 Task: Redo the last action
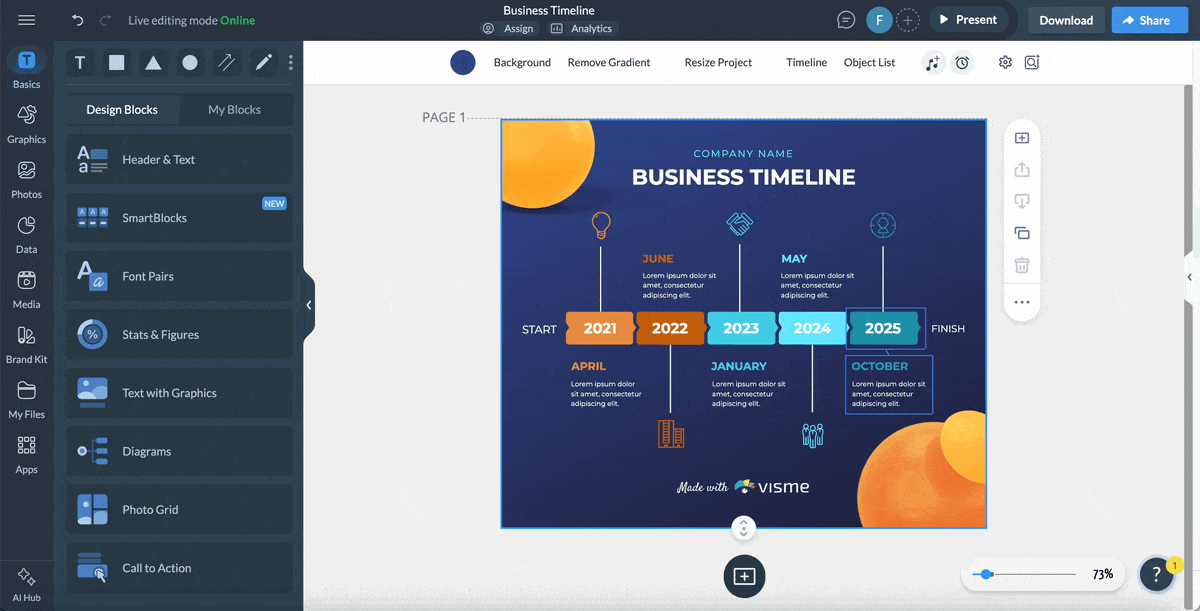pos(106,20)
